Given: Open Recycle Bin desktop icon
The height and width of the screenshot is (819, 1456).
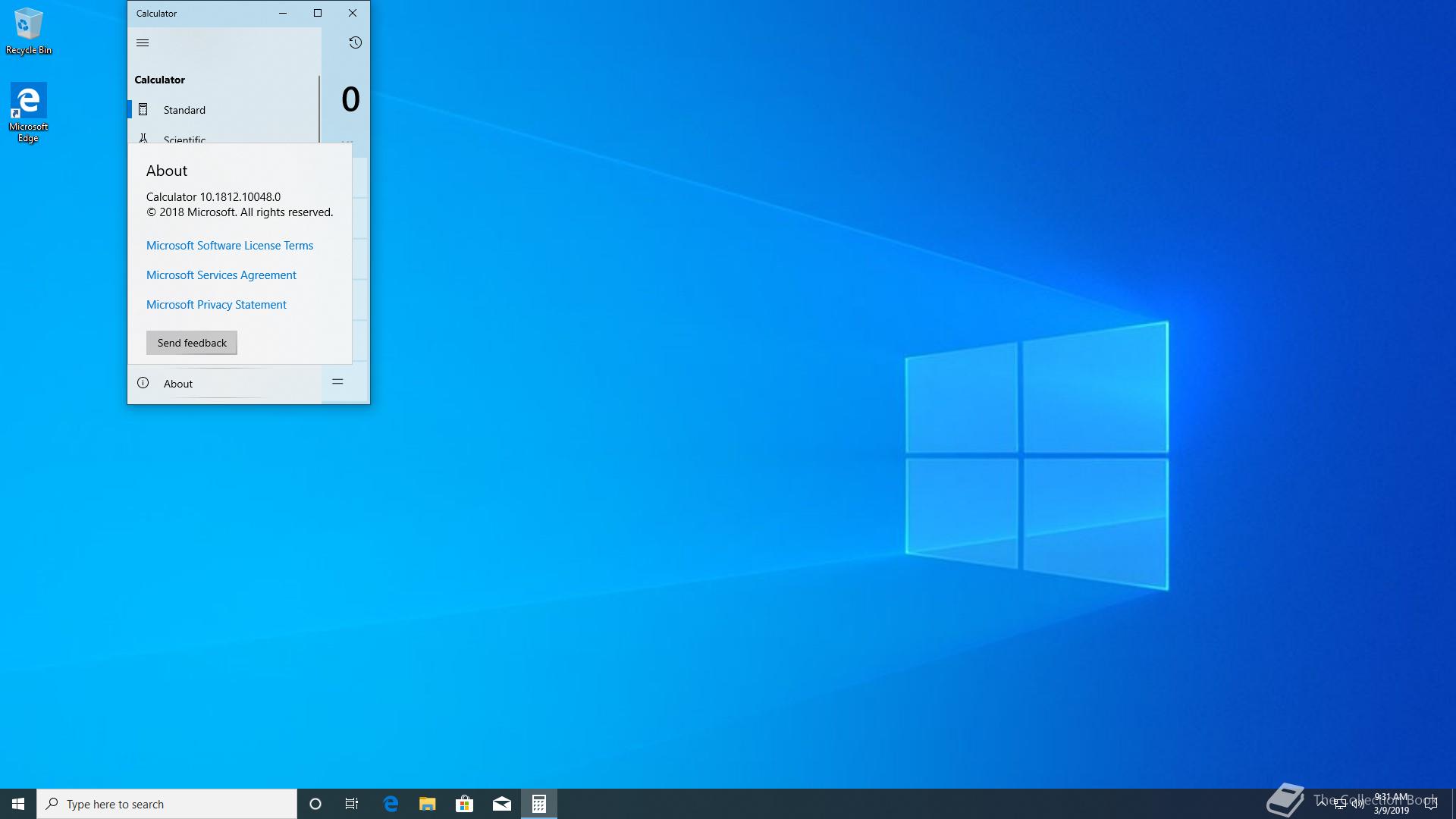Looking at the screenshot, I should (x=29, y=32).
